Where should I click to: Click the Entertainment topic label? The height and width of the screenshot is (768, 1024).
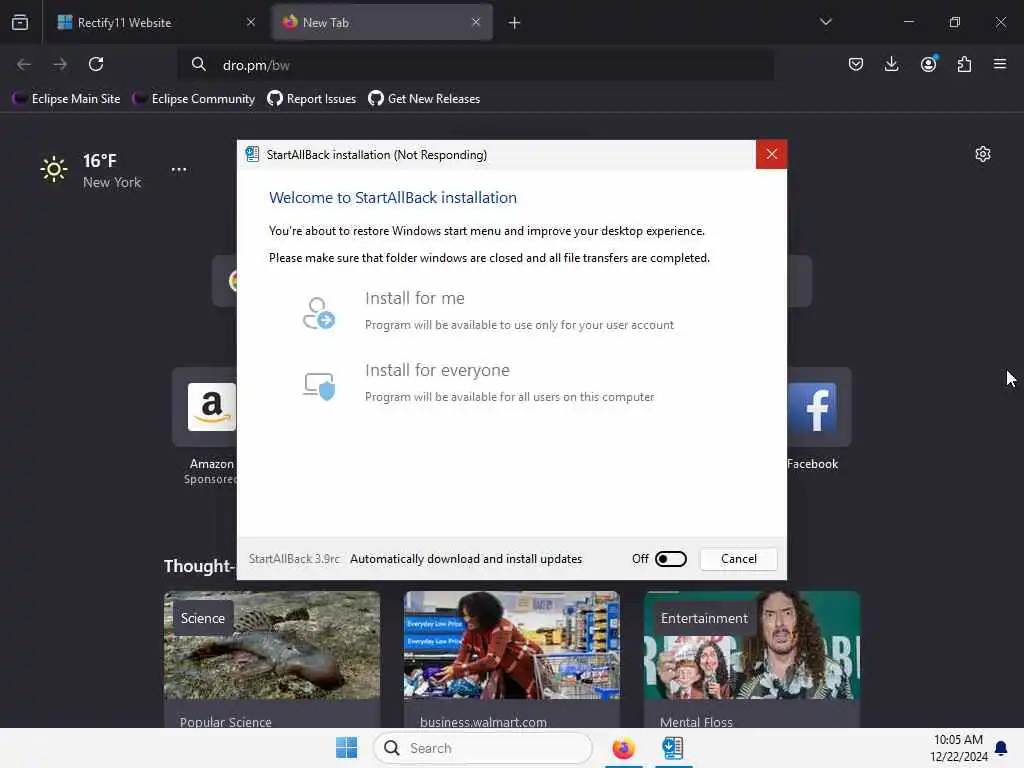click(704, 618)
